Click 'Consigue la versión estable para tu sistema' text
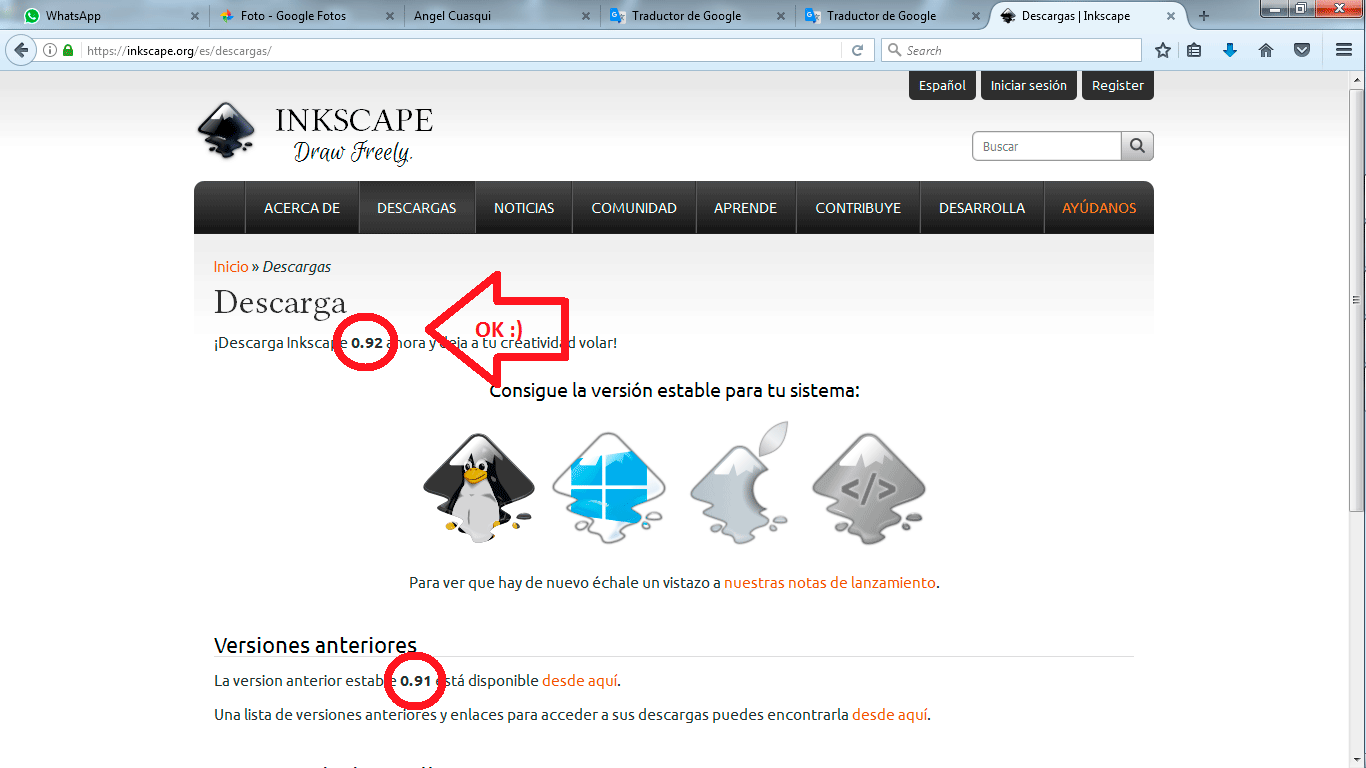The width and height of the screenshot is (1366, 768). click(675, 390)
